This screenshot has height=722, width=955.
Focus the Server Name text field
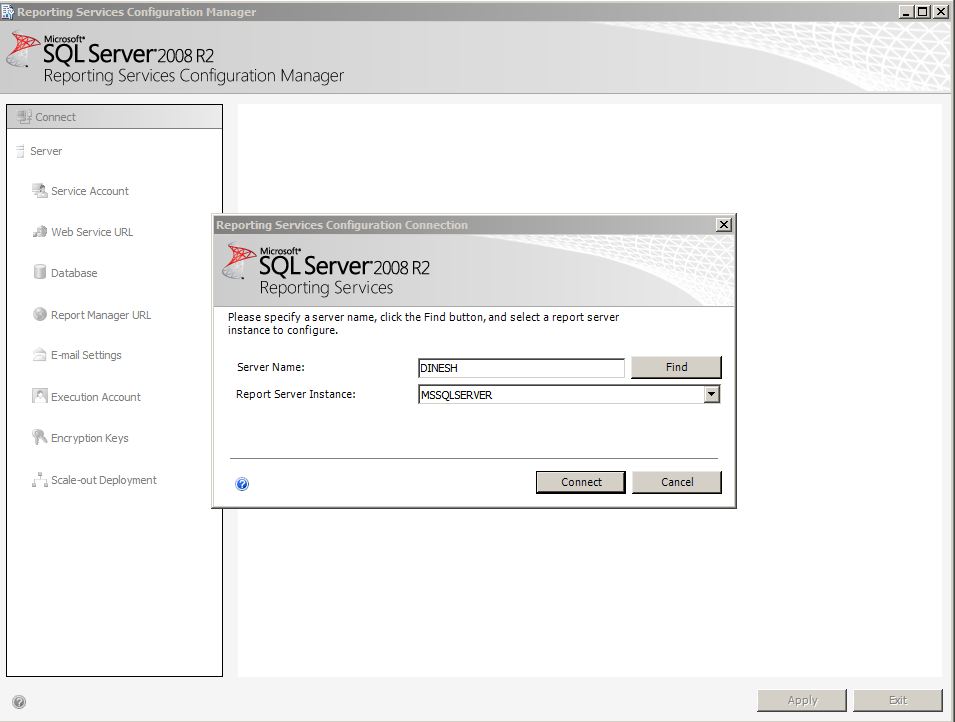point(521,368)
